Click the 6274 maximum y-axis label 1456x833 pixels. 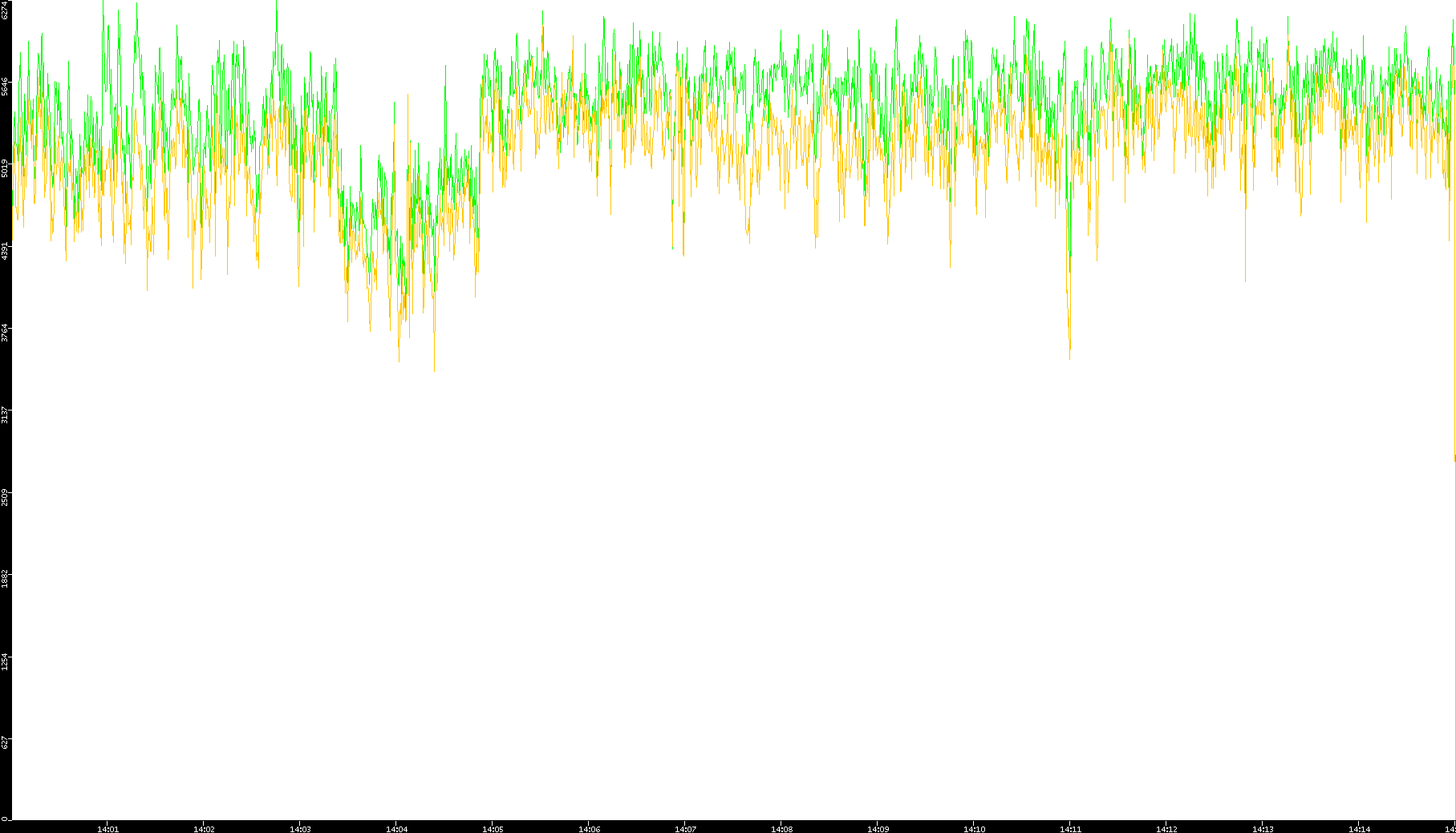coord(6,10)
